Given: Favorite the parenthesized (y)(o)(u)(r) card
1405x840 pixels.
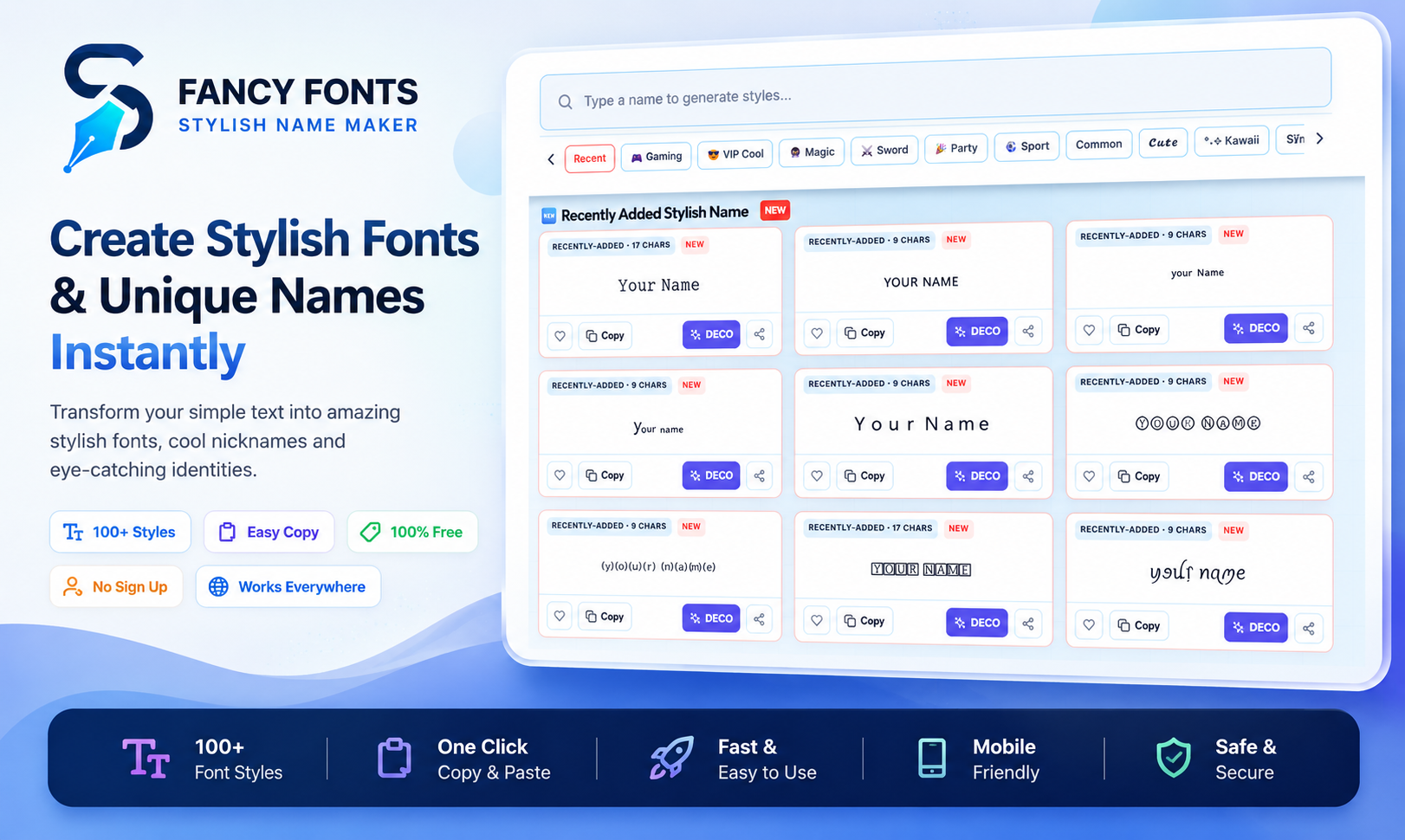Looking at the screenshot, I should tap(560, 616).
